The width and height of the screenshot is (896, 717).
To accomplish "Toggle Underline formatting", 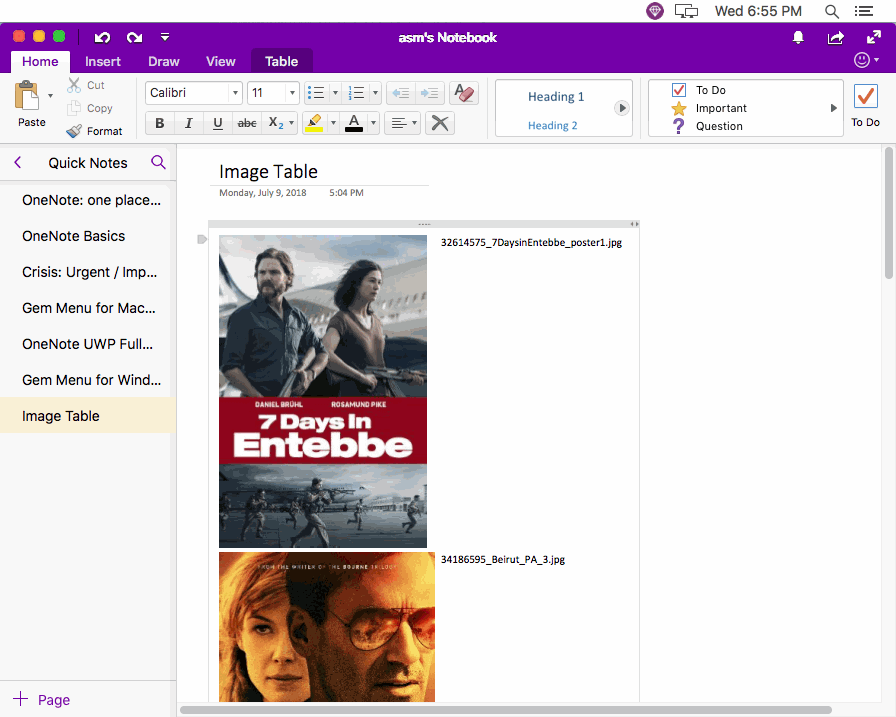I will pos(218,123).
